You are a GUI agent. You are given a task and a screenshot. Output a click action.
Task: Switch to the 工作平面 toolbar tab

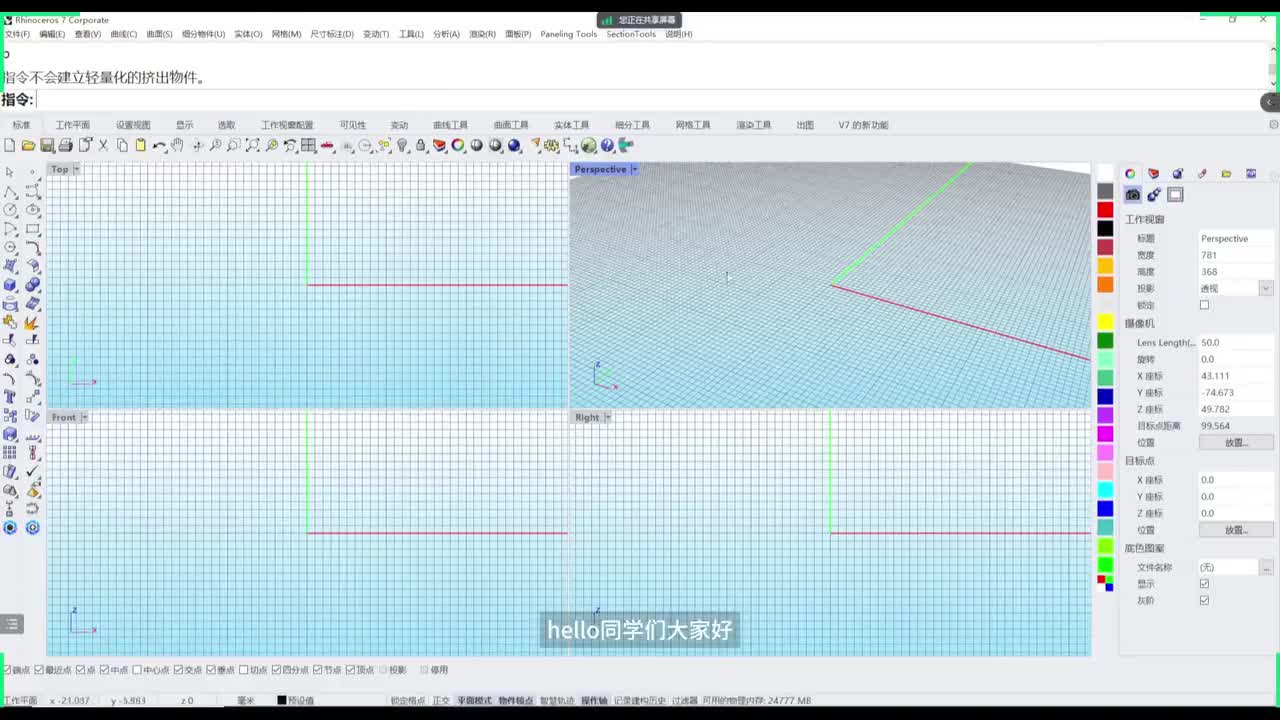pyautogui.click(x=73, y=125)
